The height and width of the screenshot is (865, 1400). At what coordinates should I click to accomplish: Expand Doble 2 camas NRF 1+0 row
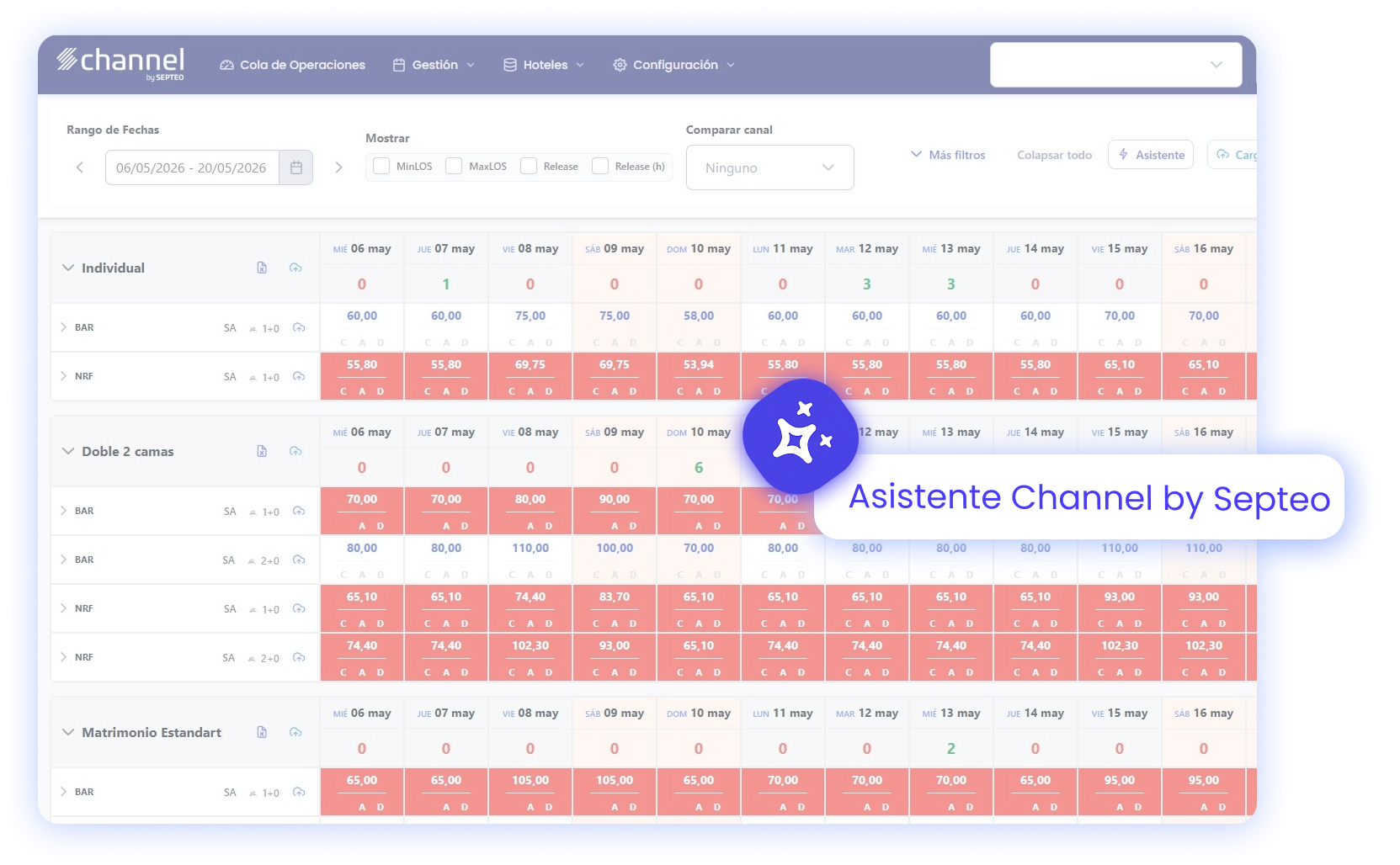click(63, 608)
